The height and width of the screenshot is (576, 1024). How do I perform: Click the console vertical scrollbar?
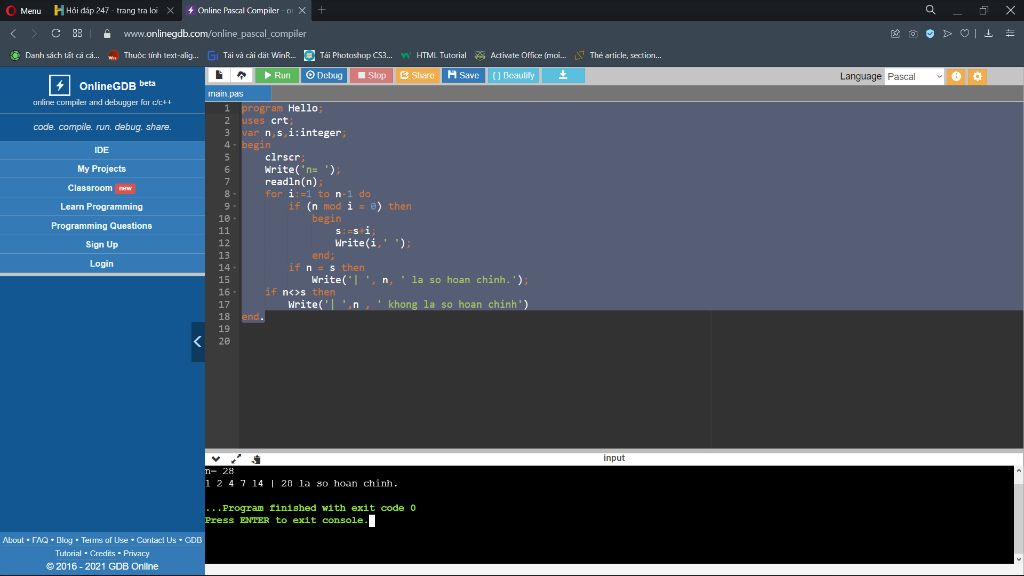pos(1018,514)
